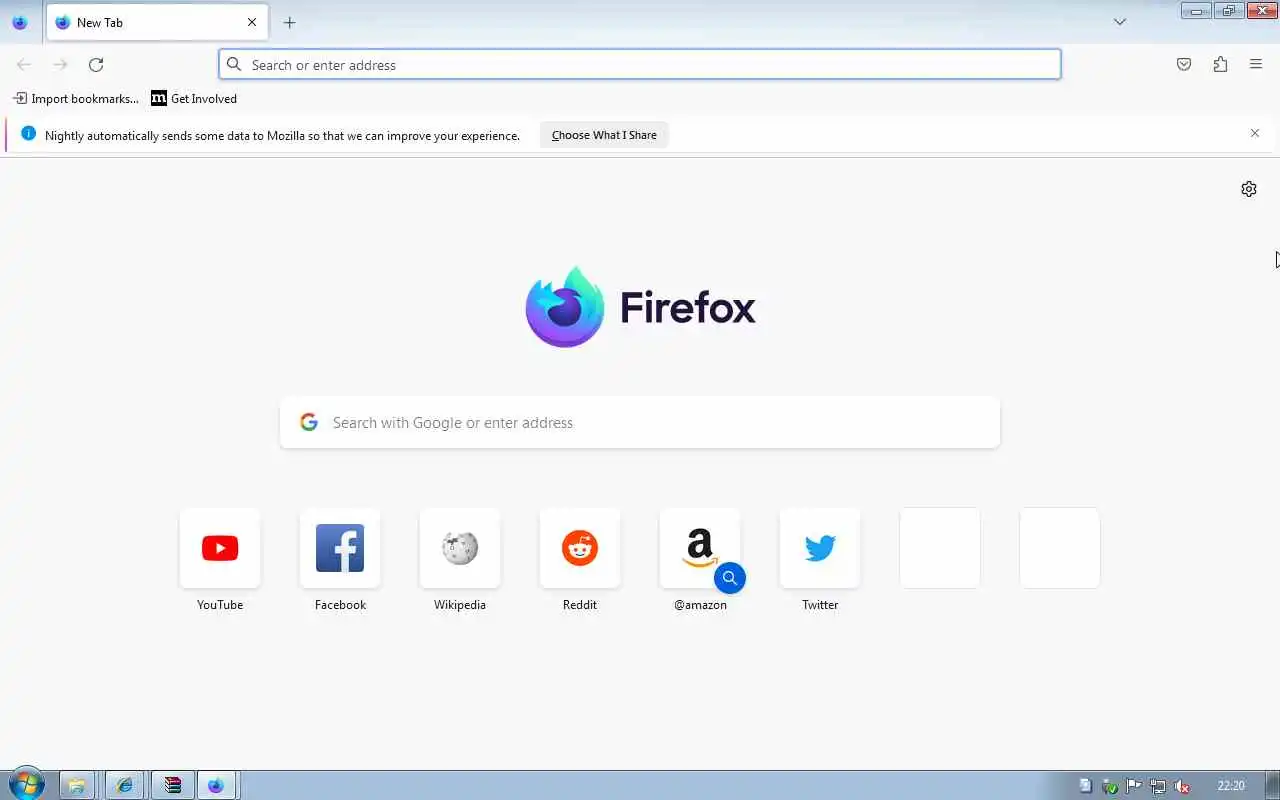
Task: Select Firefox Nightly taskbar button
Action: point(217,785)
